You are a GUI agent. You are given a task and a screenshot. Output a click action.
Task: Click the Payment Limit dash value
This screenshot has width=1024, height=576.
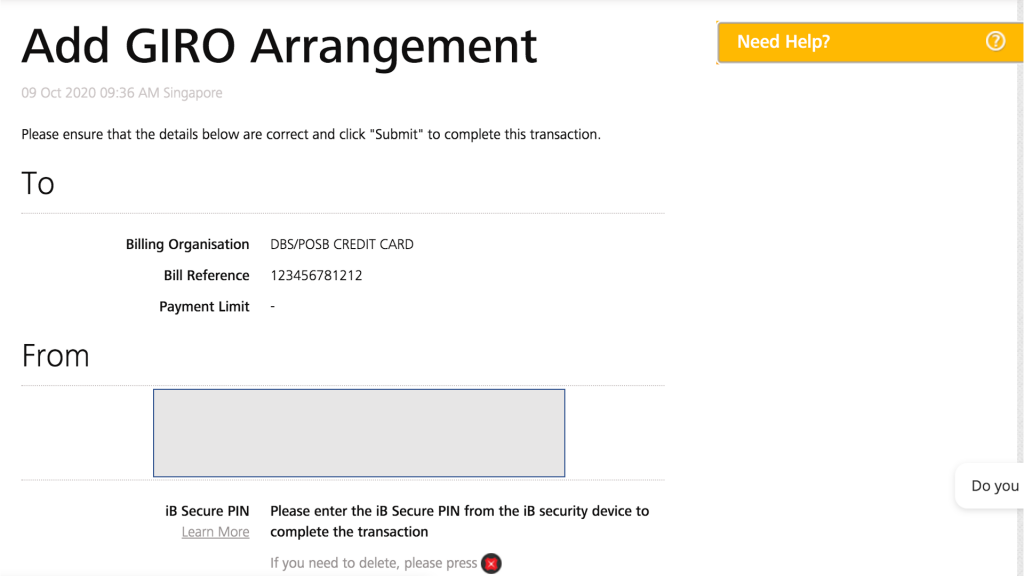click(272, 306)
